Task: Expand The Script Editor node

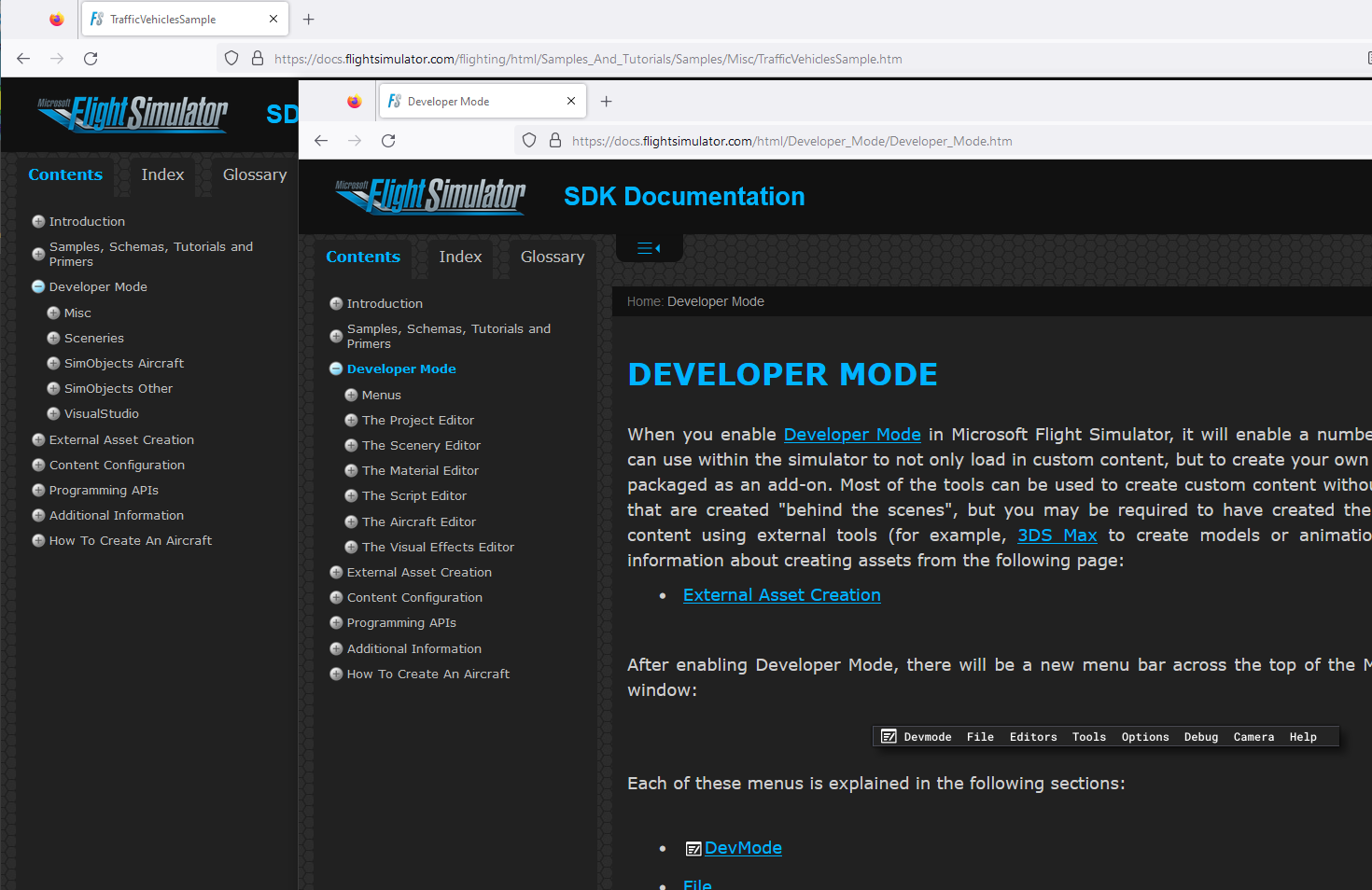Action: point(351,496)
